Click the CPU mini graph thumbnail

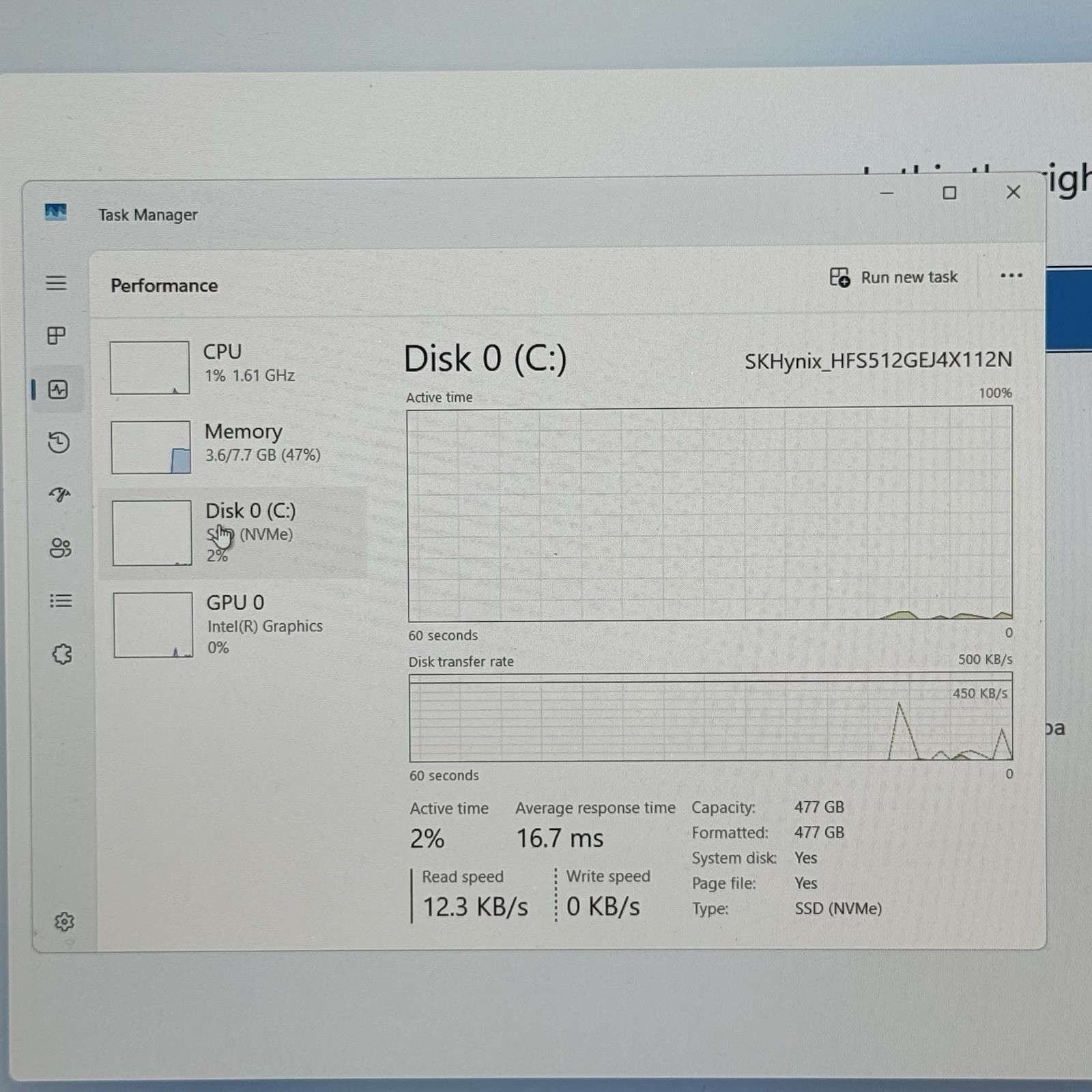pyautogui.click(x=149, y=368)
